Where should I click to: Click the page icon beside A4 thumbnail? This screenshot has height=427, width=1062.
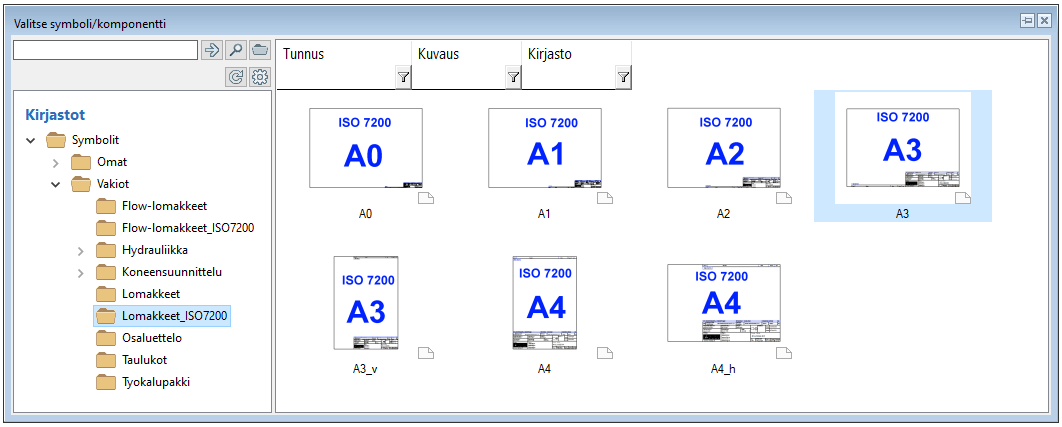605,352
